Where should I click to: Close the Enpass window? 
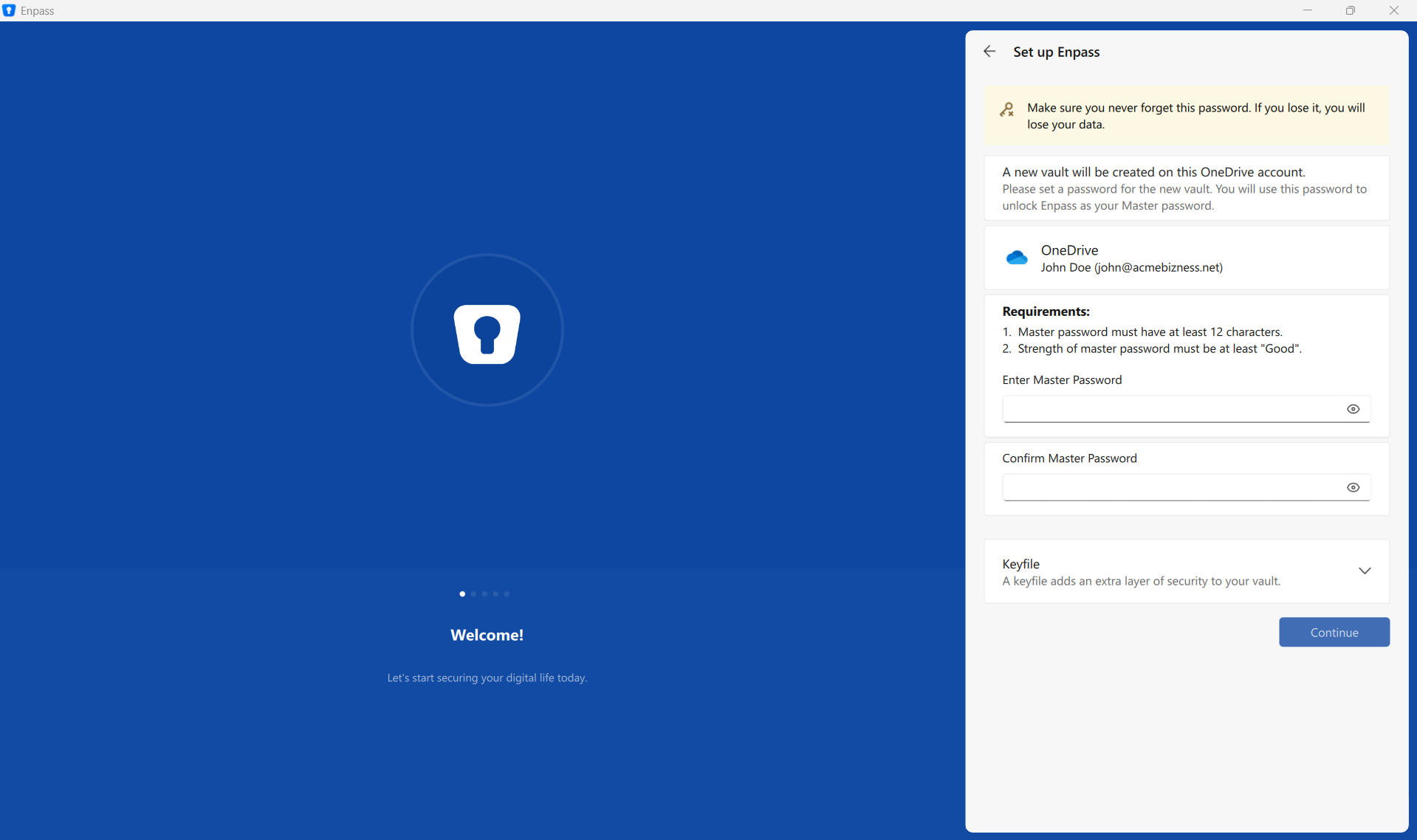[1393, 10]
